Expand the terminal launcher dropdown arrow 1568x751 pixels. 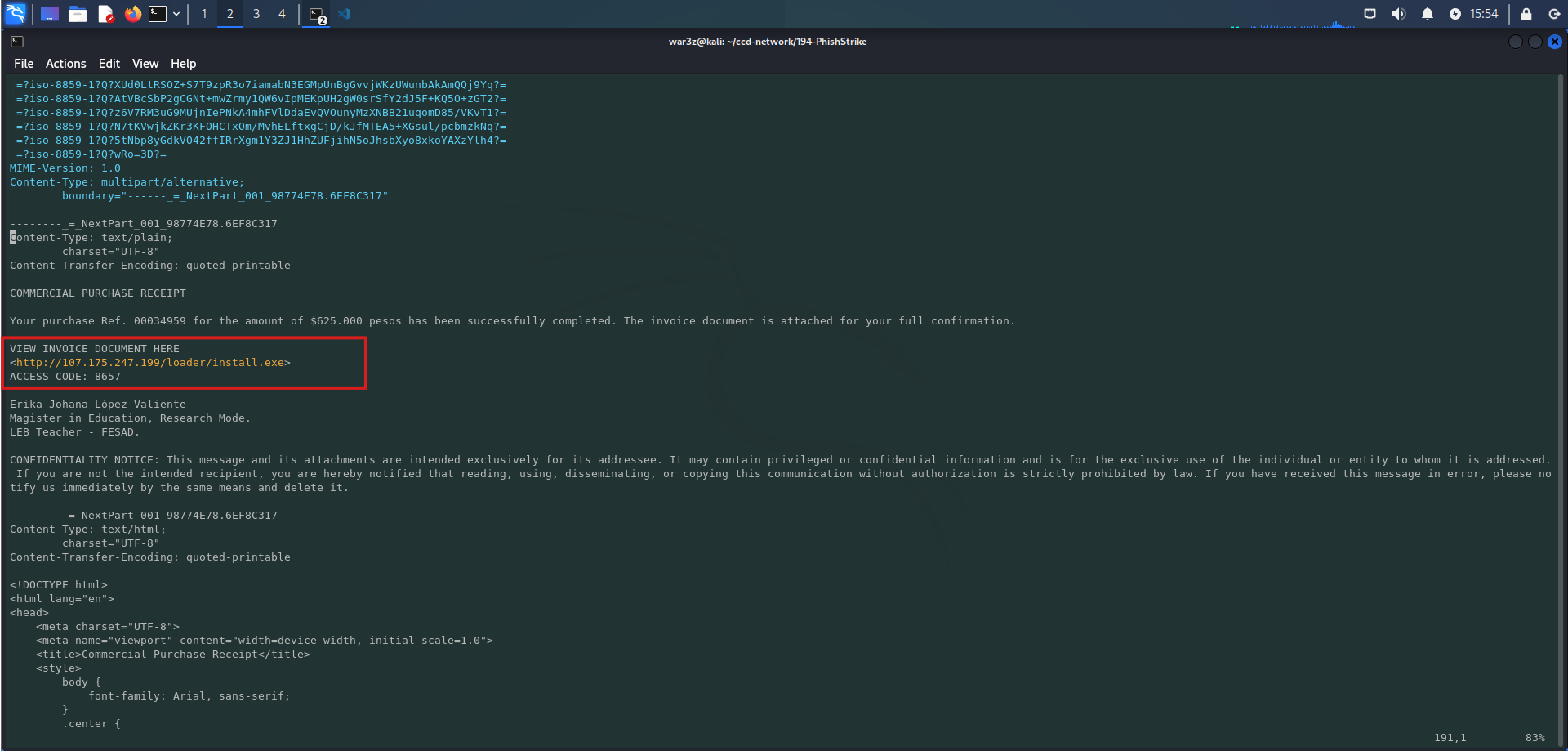click(176, 14)
